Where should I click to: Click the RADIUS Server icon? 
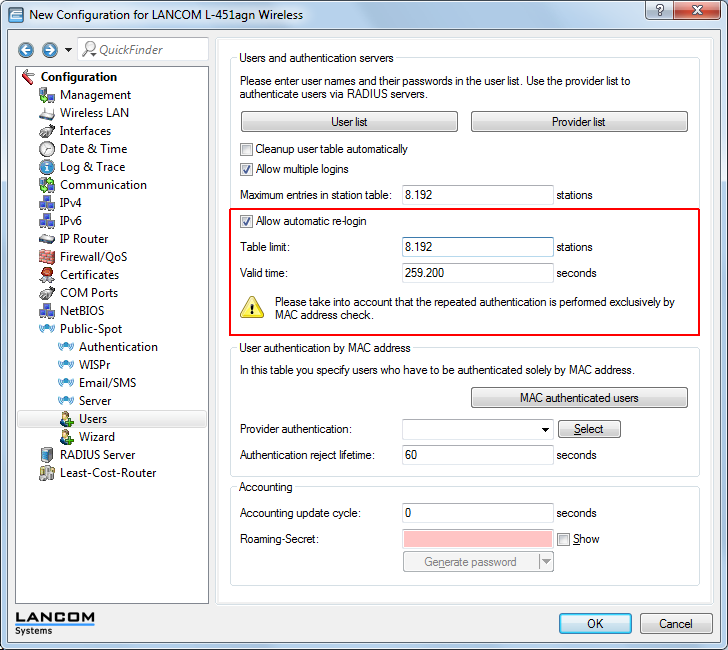click(46, 455)
